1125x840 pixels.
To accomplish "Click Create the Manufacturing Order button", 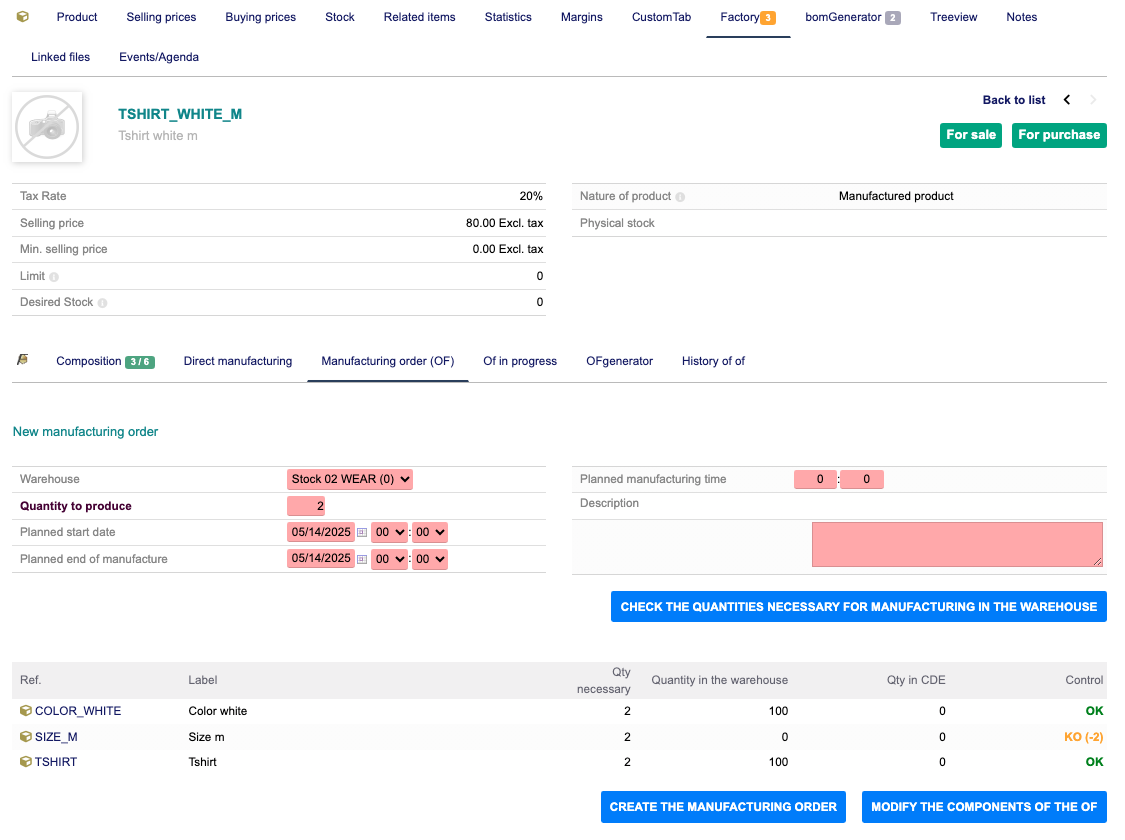I will [x=723, y=807].
